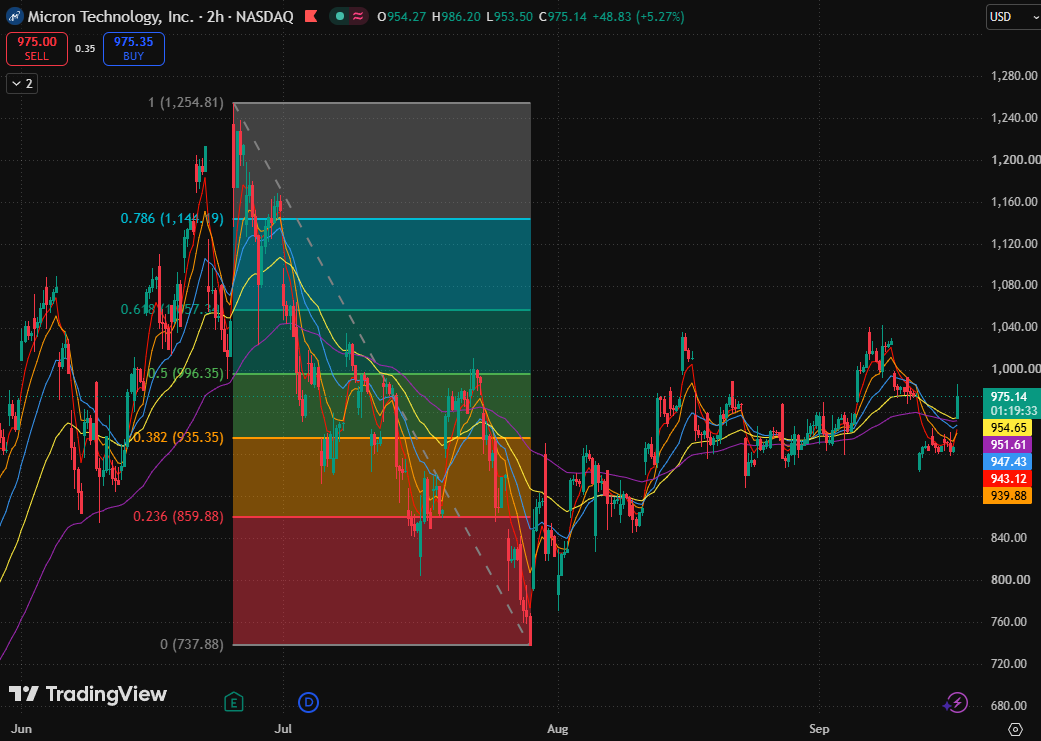The width and height of the screenshot is (1041, 741).
Task: Click the 1,160.00 price axis label
Action: pos(1014,201)
